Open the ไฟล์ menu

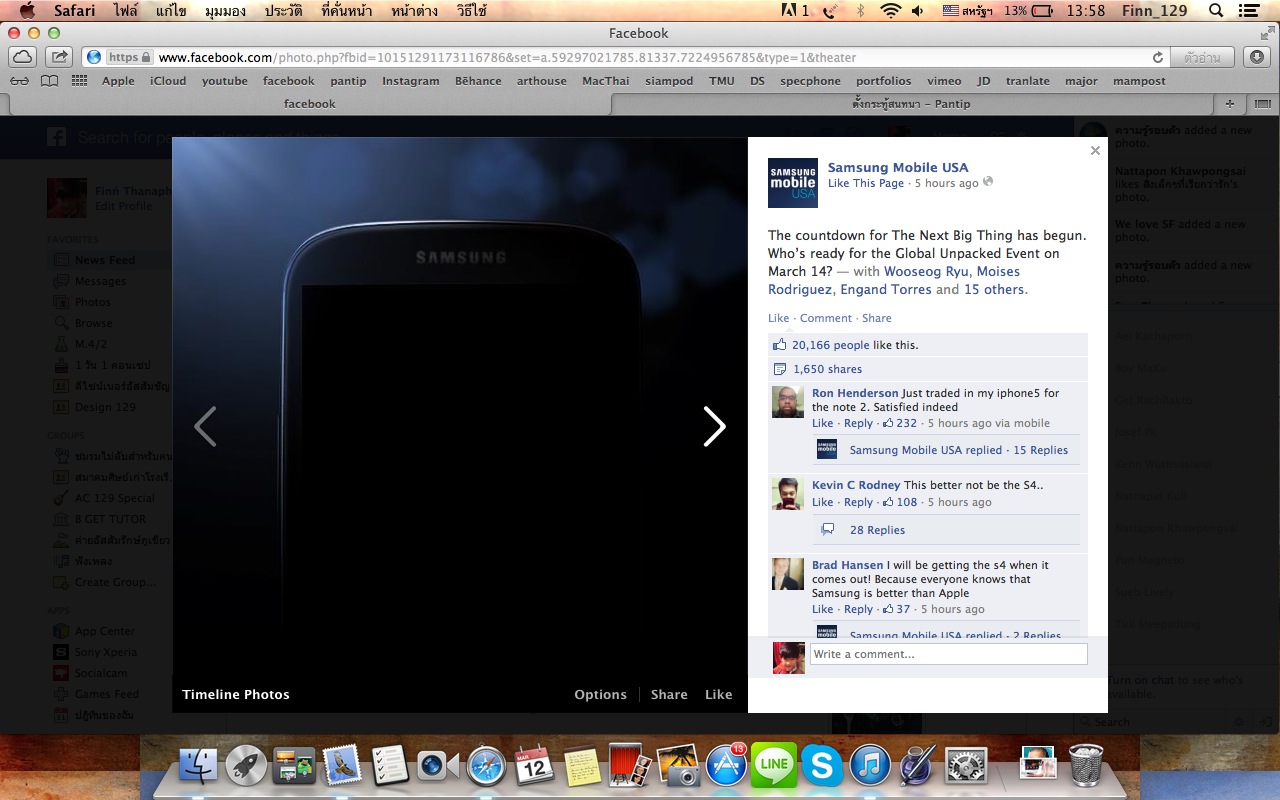click(125, 10)
